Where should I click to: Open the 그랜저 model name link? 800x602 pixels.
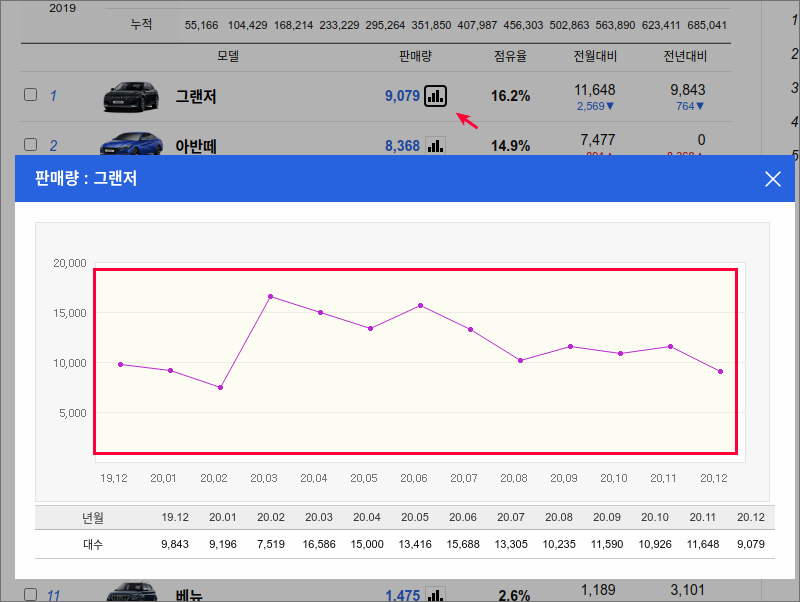pyautogui.click(x=196, y=96)
